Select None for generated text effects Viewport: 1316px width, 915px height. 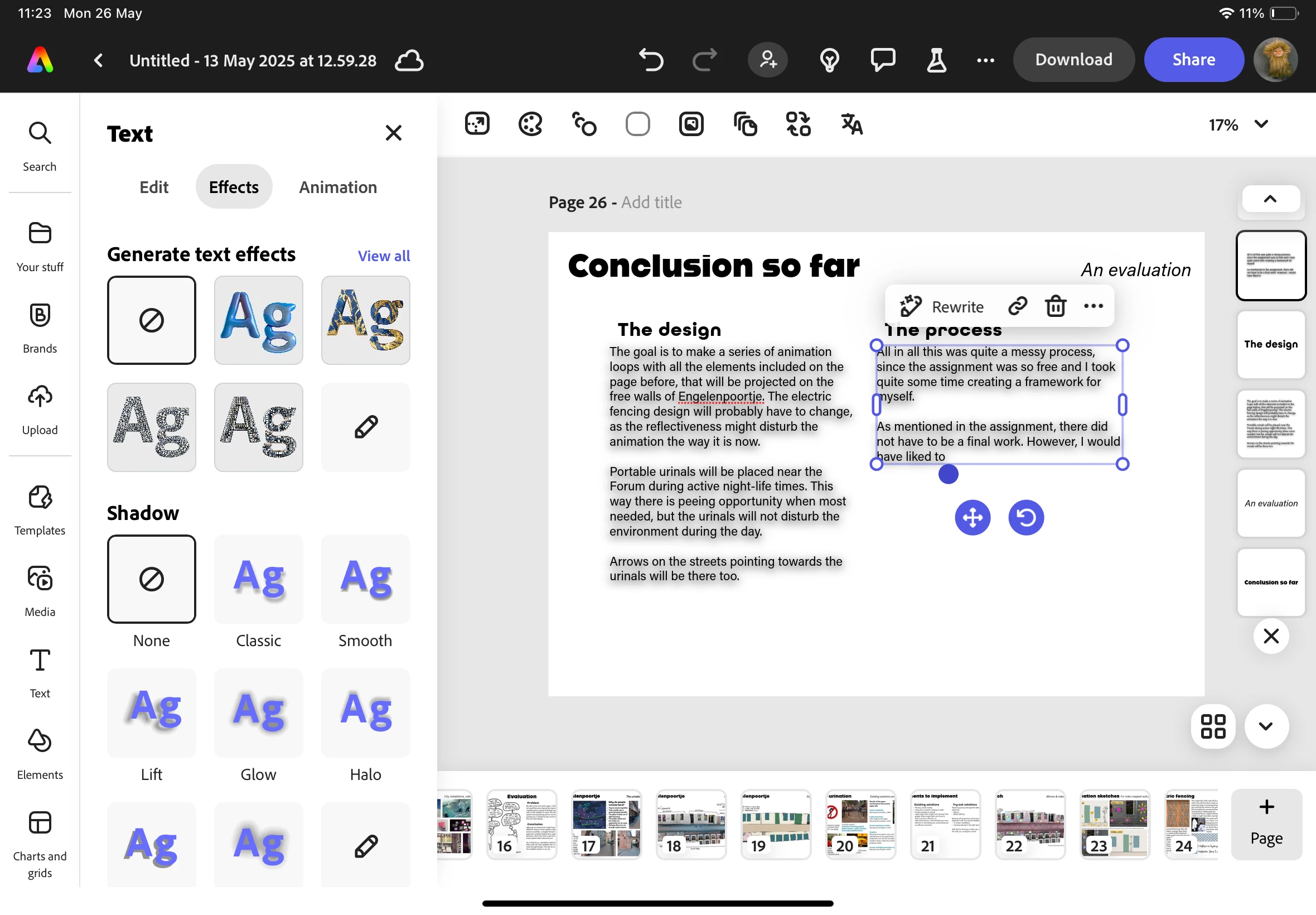point(151,320)
